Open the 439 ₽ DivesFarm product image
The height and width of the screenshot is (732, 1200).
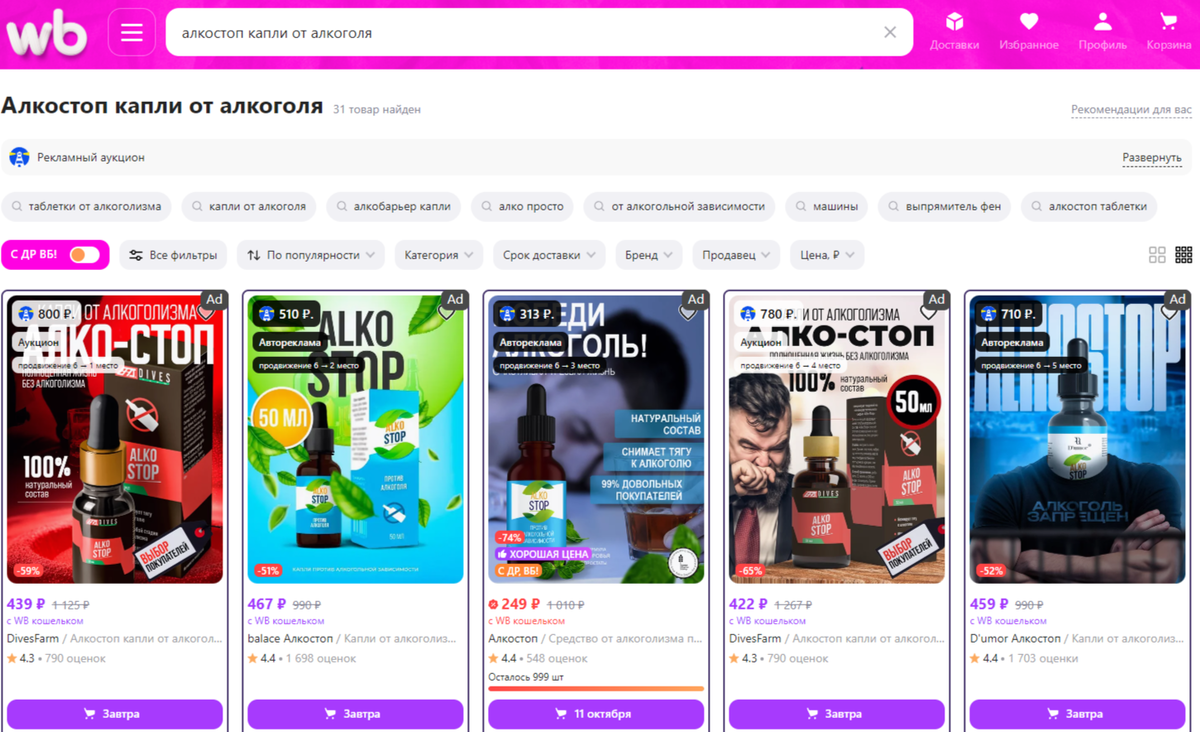115,439
